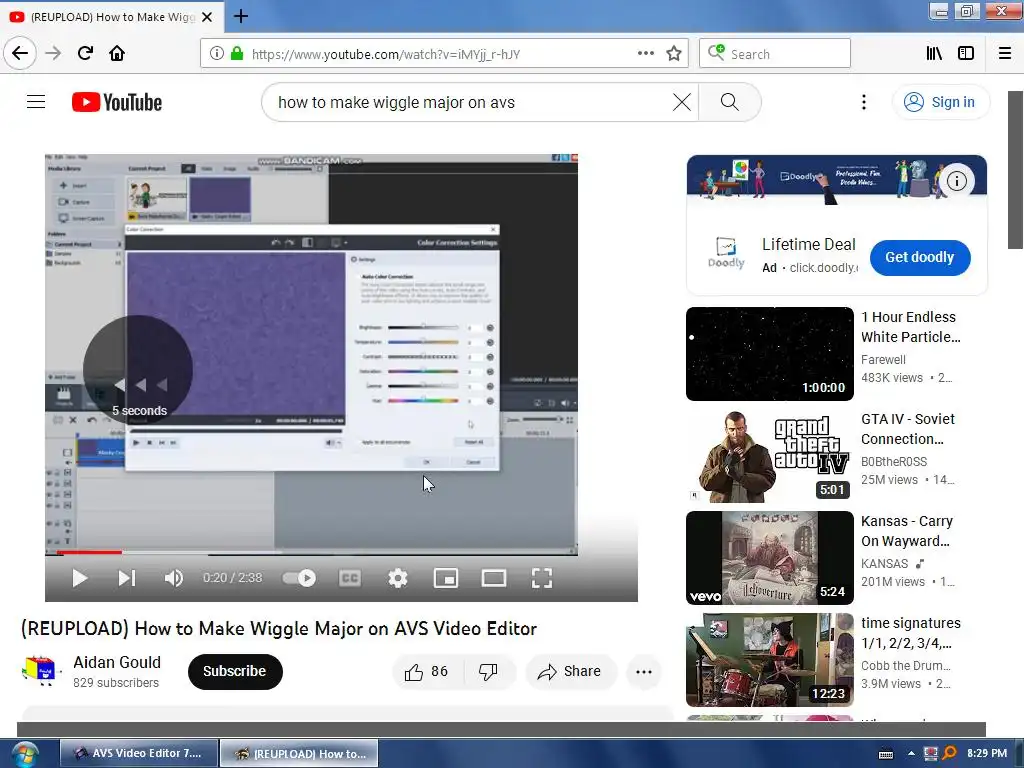The image size is (1024, 768).
Task: Open the Windows Start button
Action: coord(24,754)
